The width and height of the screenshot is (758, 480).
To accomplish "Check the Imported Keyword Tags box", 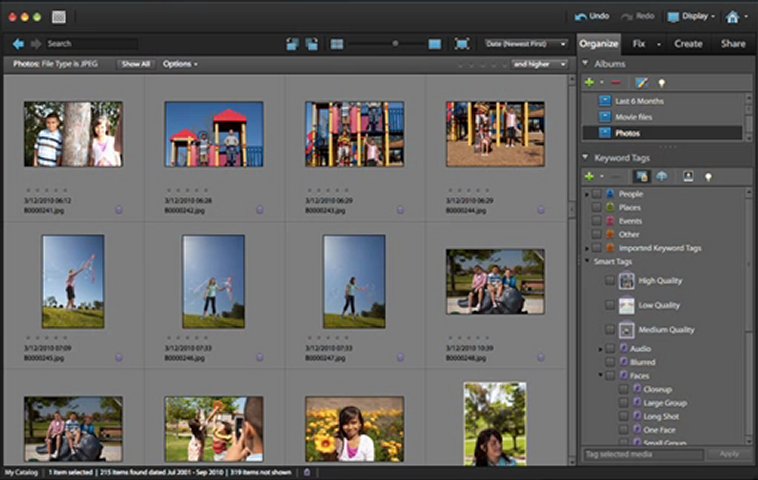I will (597, 248).
